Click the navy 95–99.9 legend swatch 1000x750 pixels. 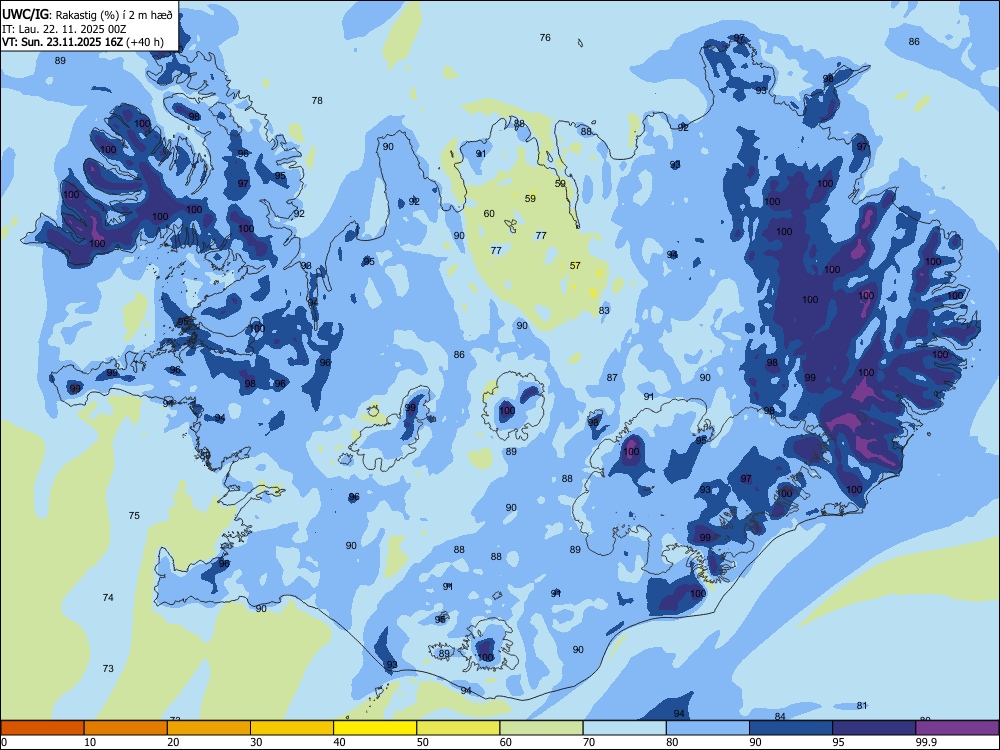874,728
